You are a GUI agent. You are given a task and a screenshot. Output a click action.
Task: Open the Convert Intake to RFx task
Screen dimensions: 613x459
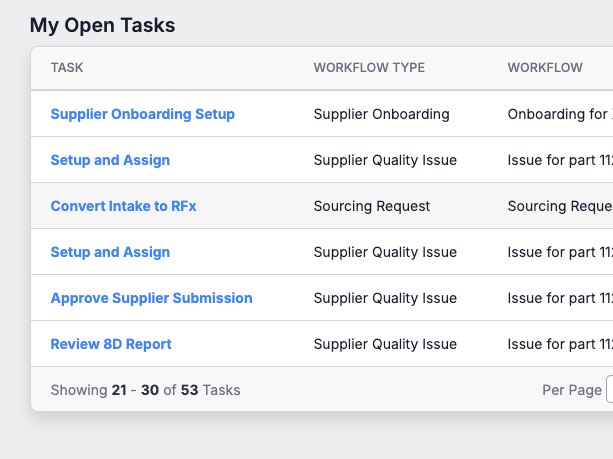[124, 206]
